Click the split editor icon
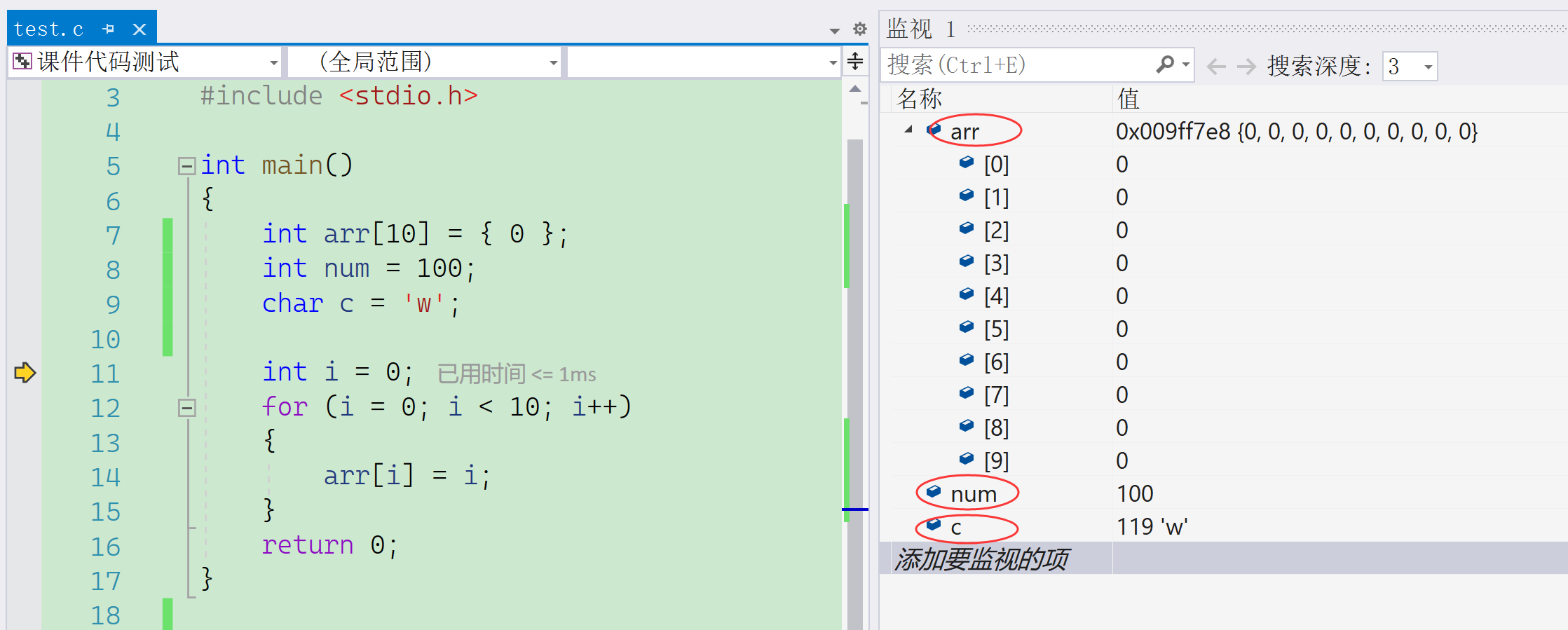The image size is (1568, 630). click(855, 62)
